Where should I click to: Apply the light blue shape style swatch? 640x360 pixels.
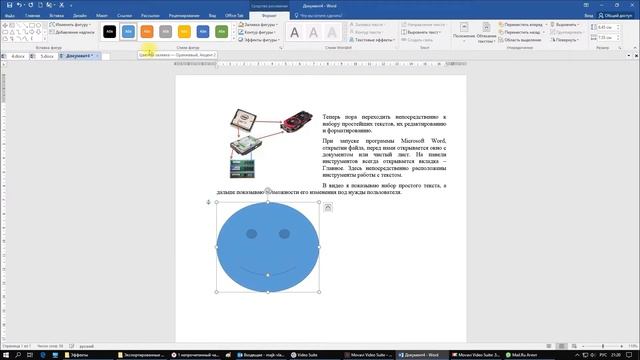pos(128,31)
